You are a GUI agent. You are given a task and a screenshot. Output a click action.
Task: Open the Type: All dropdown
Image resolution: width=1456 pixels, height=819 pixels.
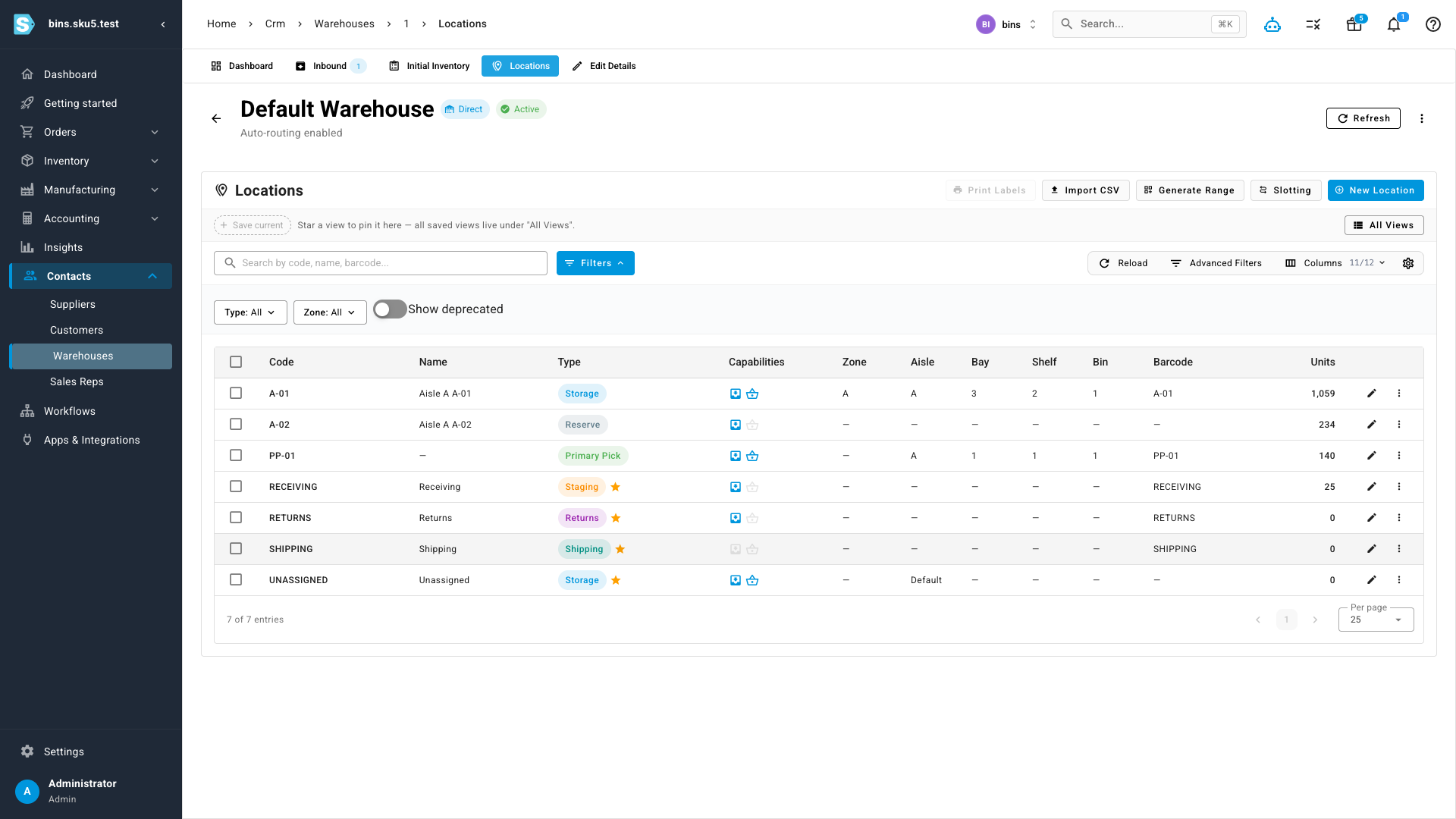[250, 312]
